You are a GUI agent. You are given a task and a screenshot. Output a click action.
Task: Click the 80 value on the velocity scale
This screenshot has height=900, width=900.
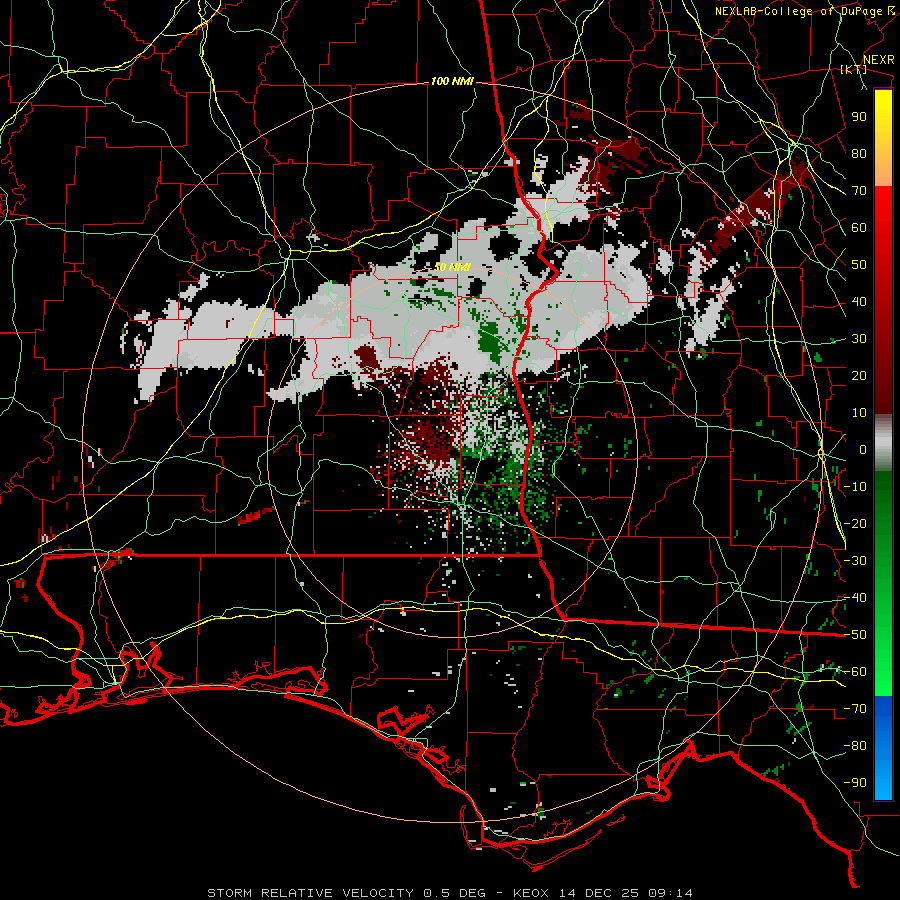(859, 153)
